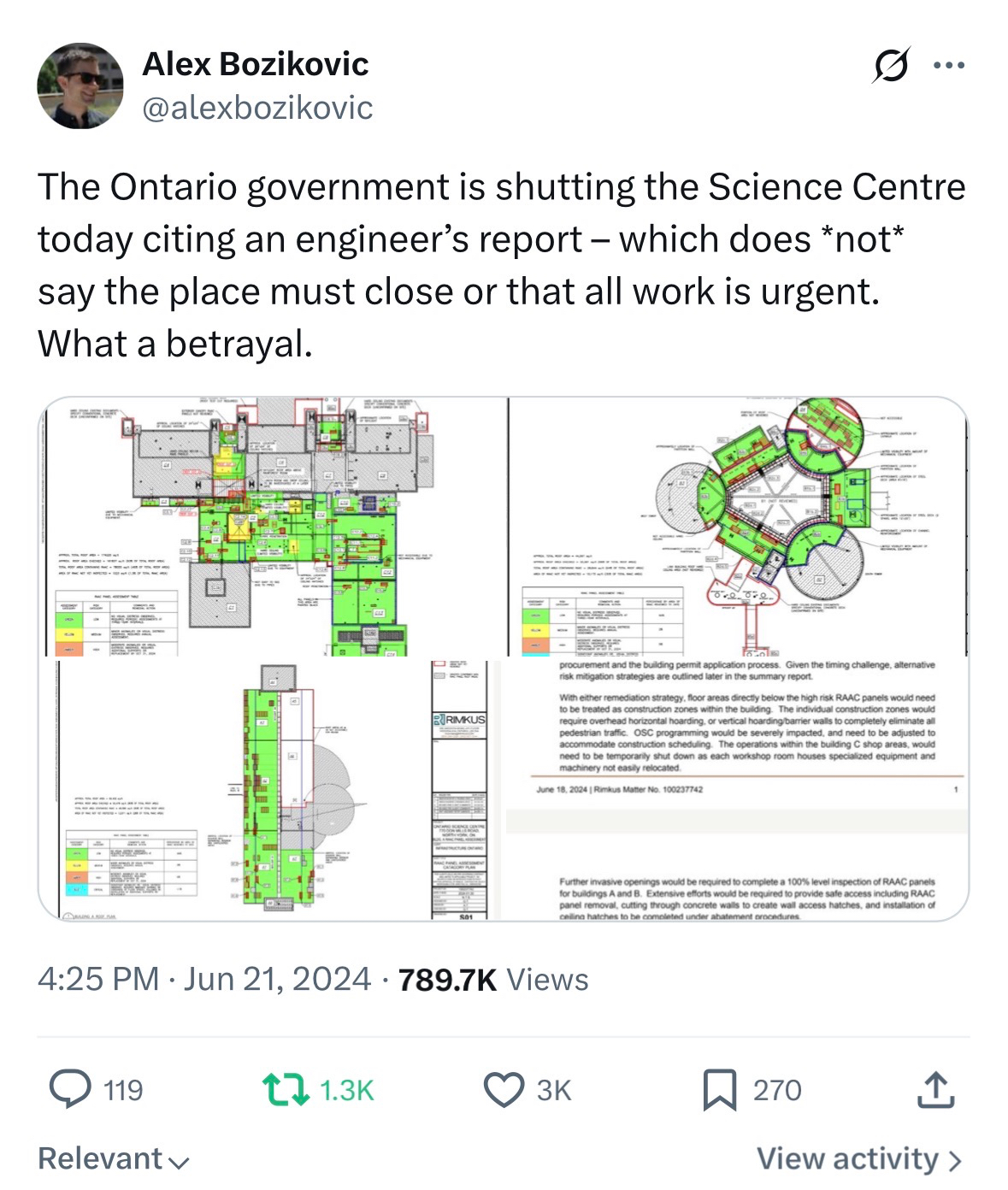Screen dimensions: 1008x1190
Task: Click the share upload arrow icon
Action: [x=935, y=1089]
